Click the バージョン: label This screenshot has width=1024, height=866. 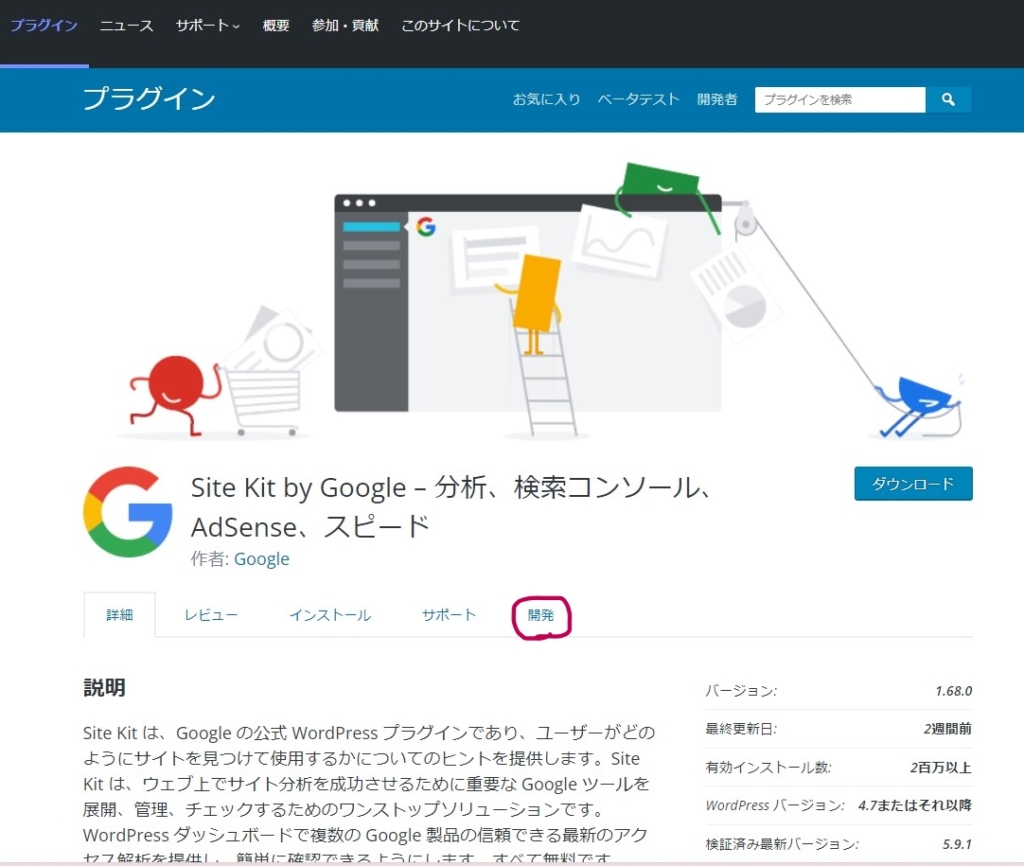[x=741, y=691]
